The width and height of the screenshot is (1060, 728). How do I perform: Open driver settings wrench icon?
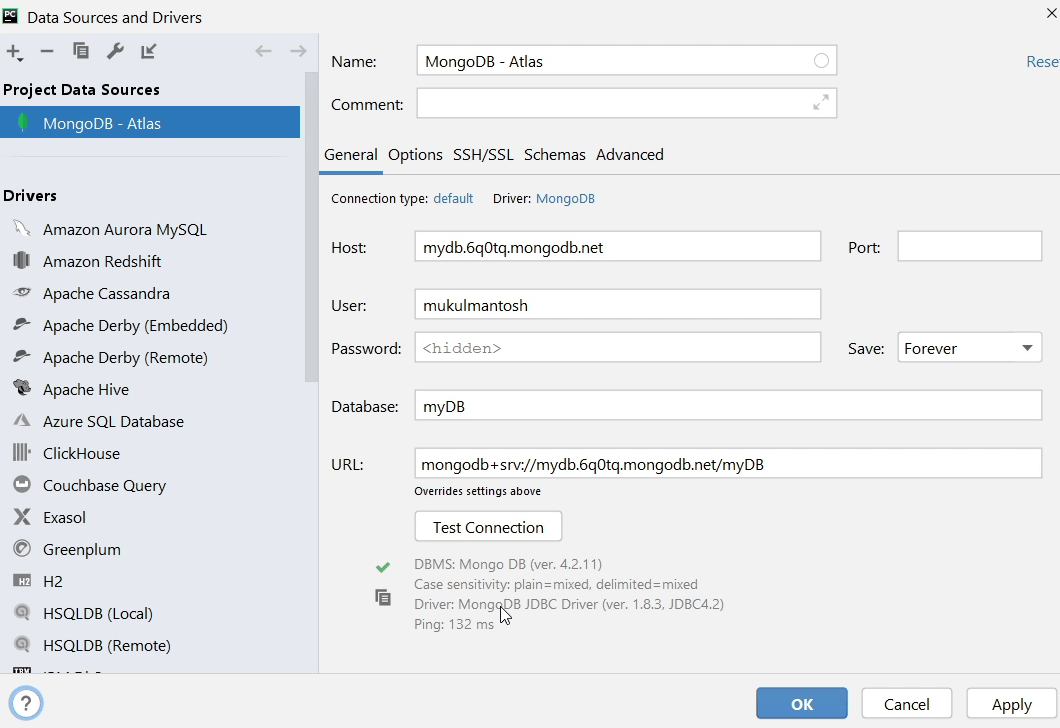tap(115, 51)
